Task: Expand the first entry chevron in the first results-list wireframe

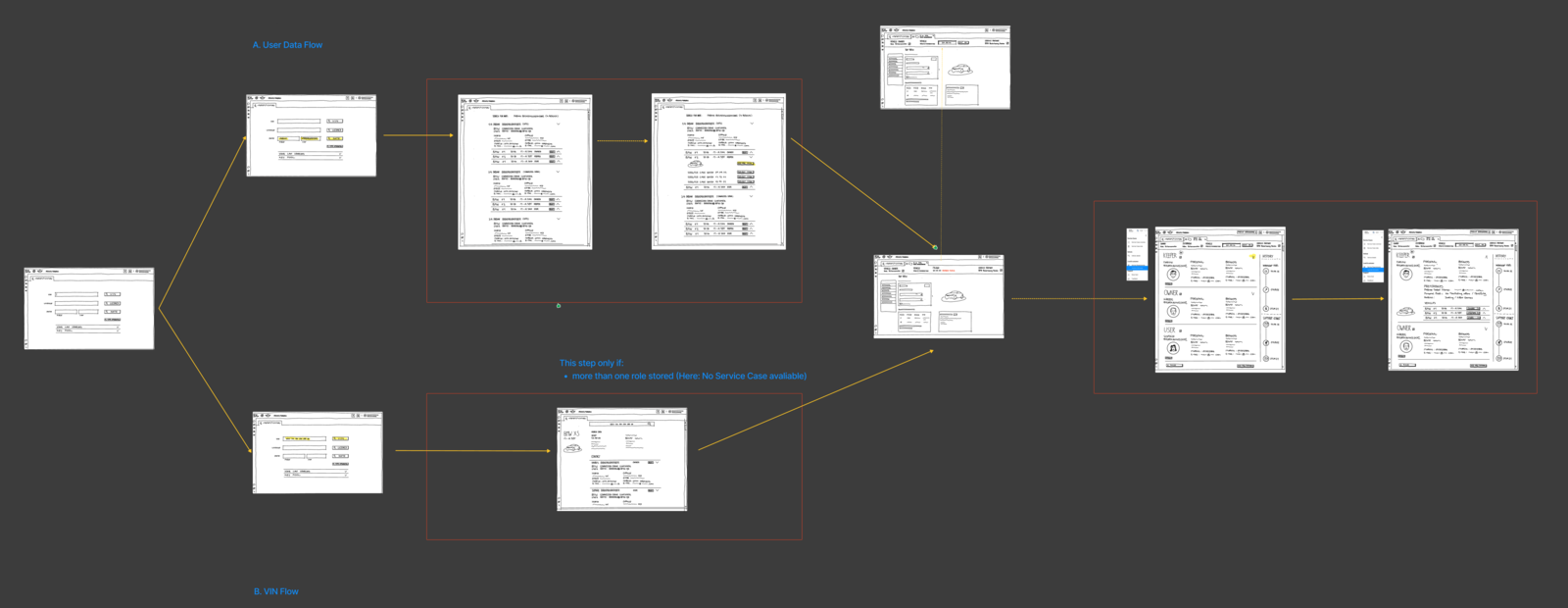Action: (x=558, y=124)
